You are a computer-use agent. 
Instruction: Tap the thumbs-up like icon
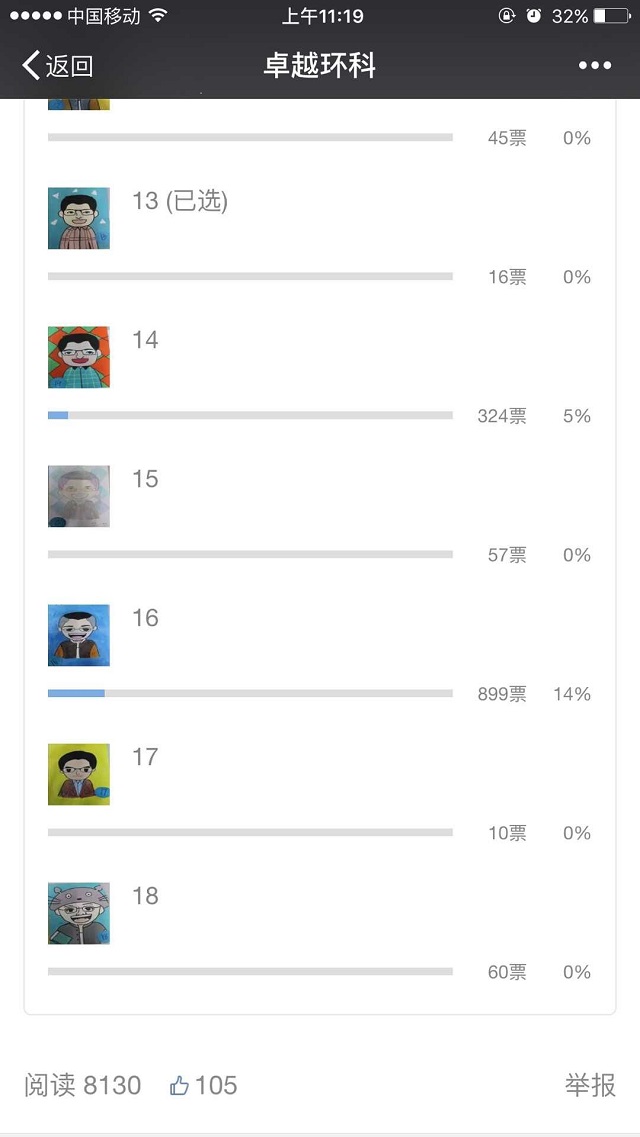point(180,1085)
